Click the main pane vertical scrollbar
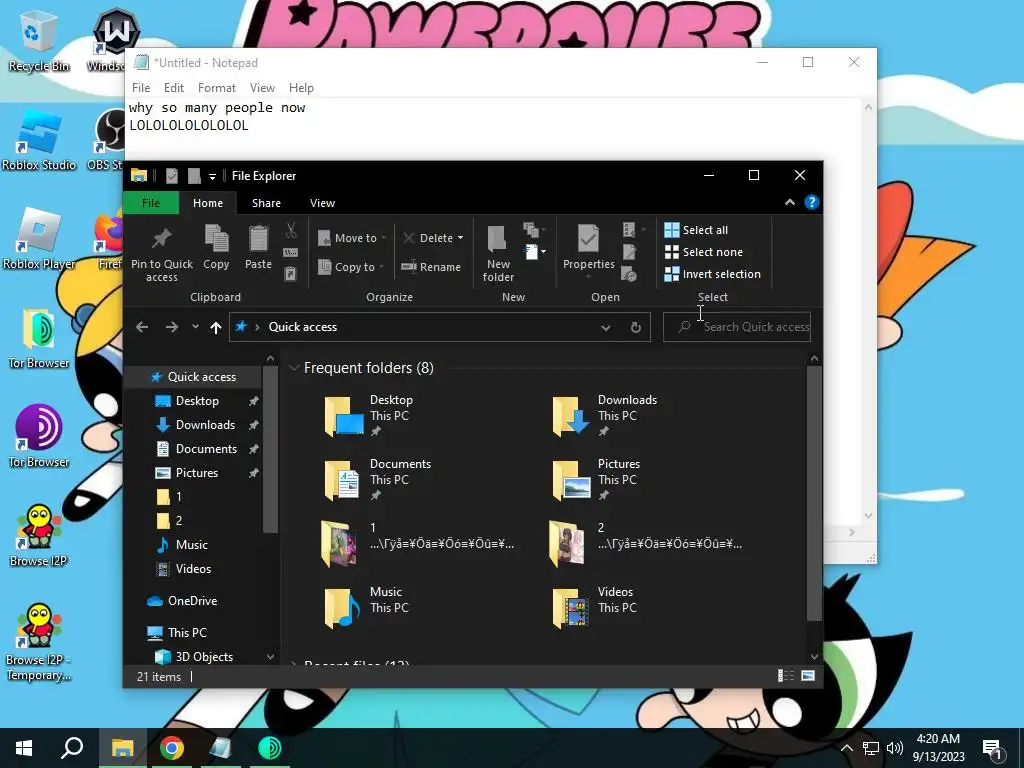The image size is (1024, 768). click(814, 493)
